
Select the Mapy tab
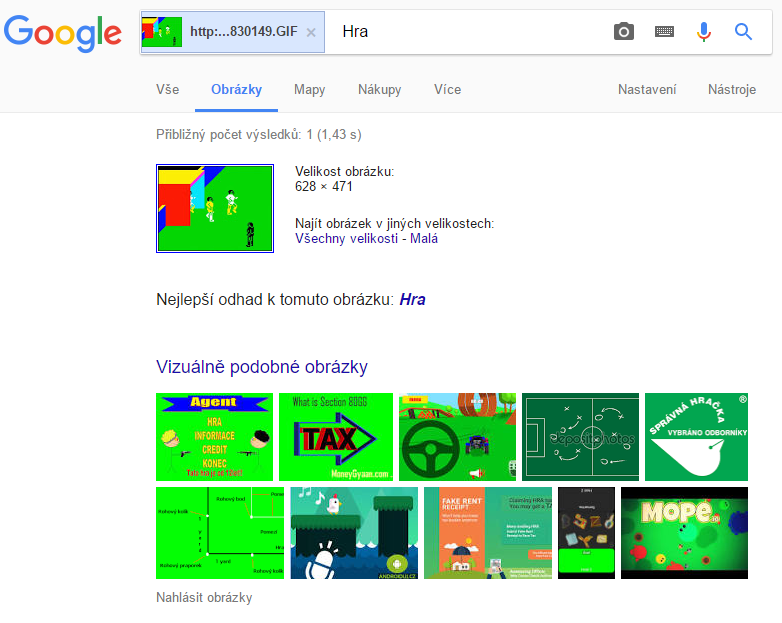click(x=310, y=90)
